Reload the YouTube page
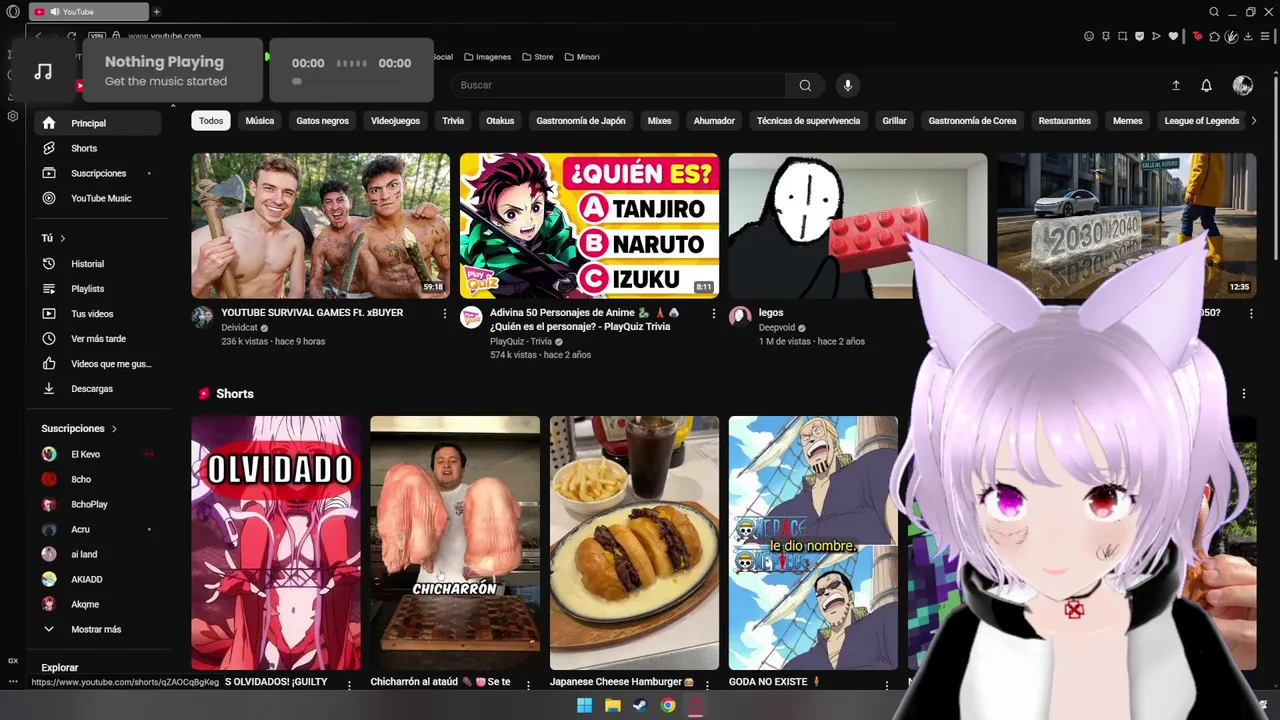This screenshot has width=1280, height=720. [x=72, y=36]
